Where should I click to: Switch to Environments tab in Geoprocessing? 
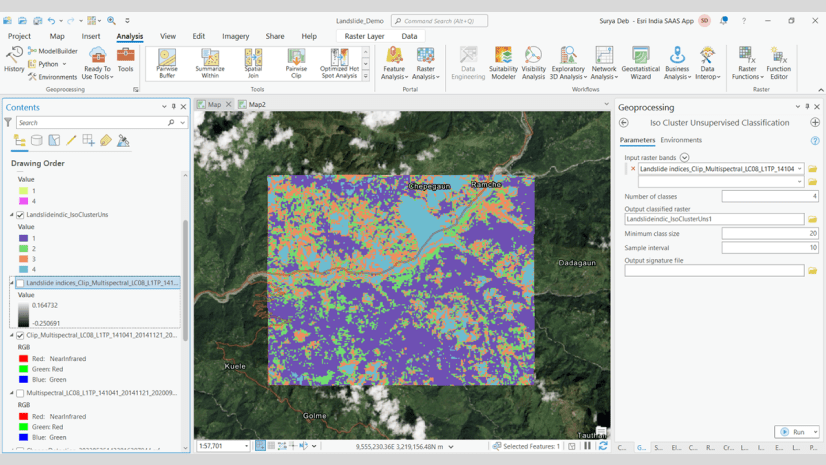point(681,140)
